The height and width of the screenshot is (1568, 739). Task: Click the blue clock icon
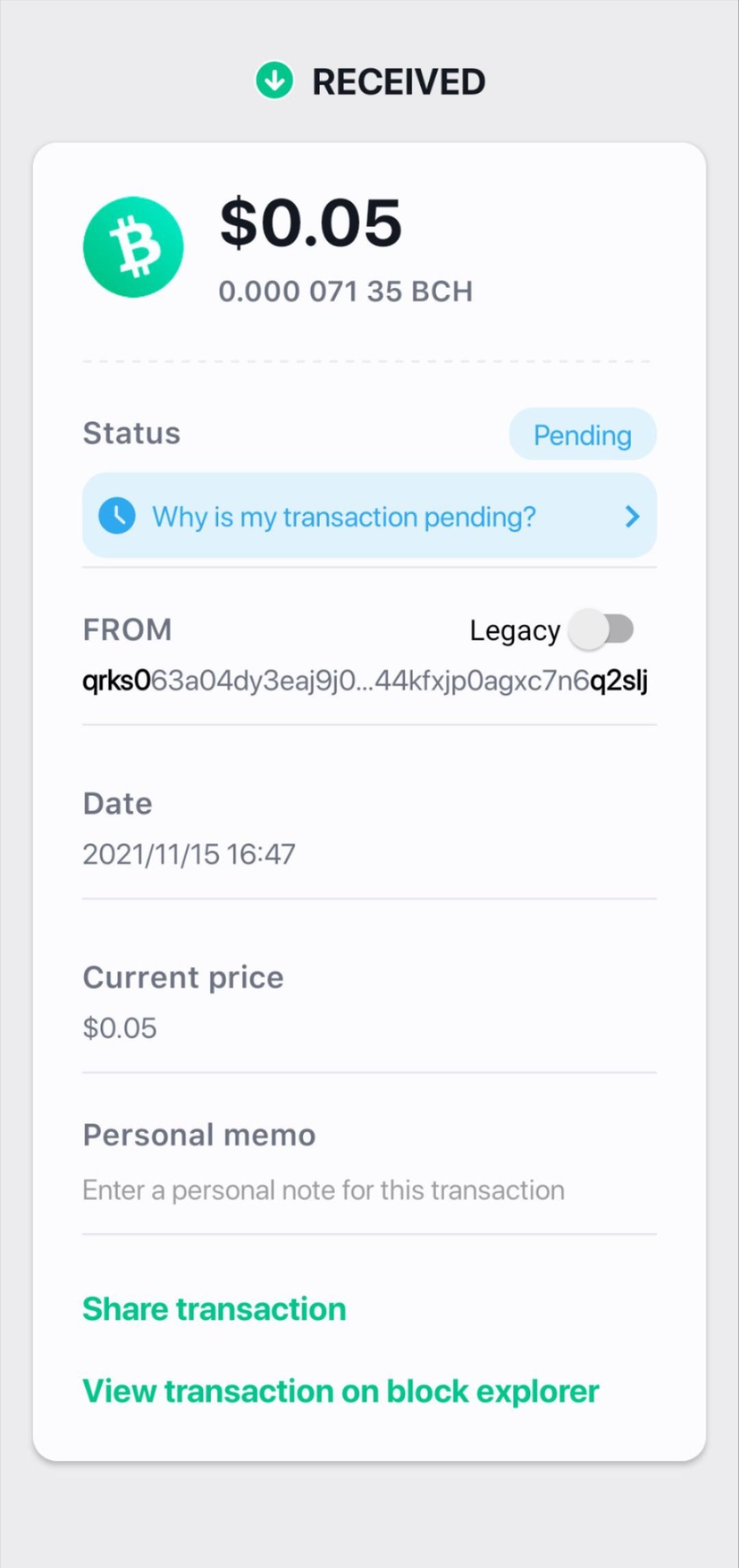117,515
